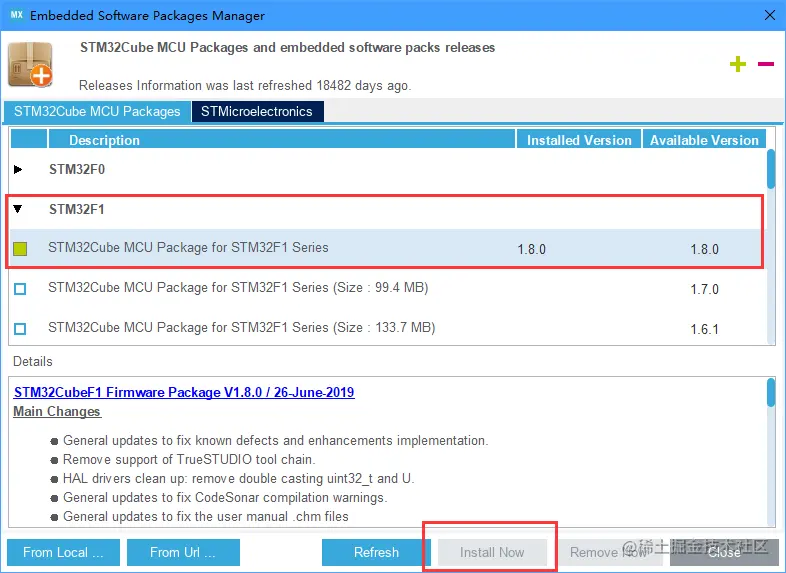This screenshot has width=786, height=573.
Task: Click 'HAL drivers clean up' bullet line
Action: tap(238, 478)
